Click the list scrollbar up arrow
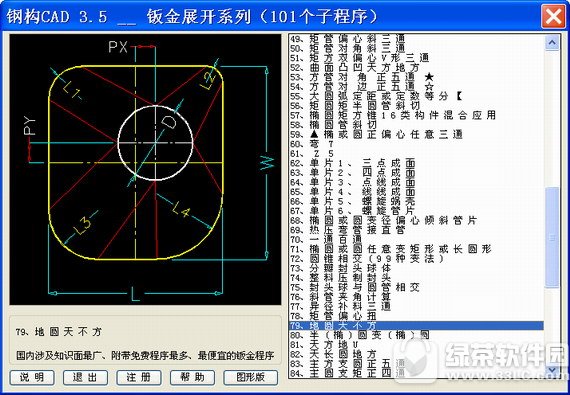The width and height of the screenshot is (570, 395). click(552, 43)
